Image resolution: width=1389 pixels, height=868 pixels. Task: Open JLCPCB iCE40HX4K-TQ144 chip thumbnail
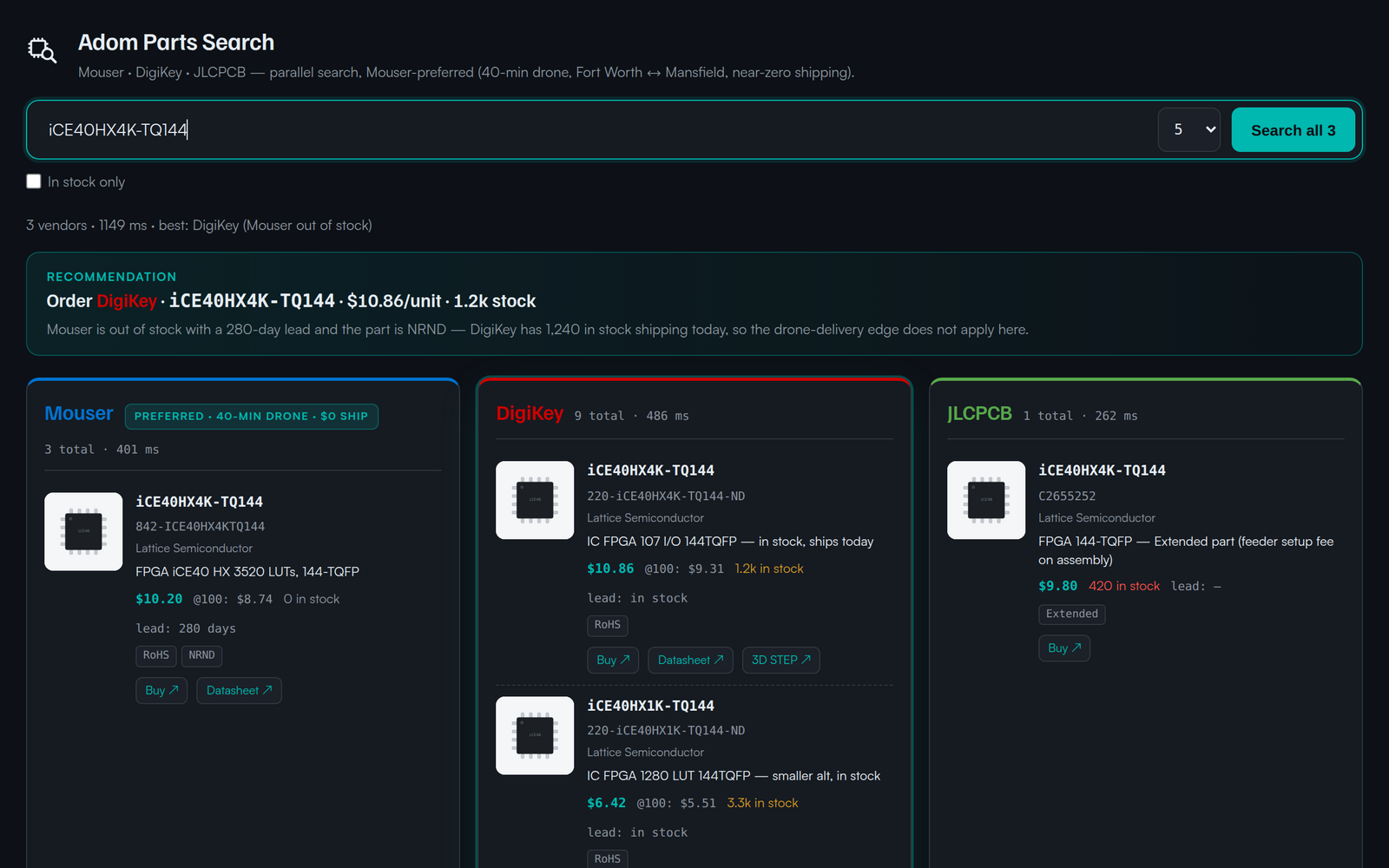[x=986, y=500]
